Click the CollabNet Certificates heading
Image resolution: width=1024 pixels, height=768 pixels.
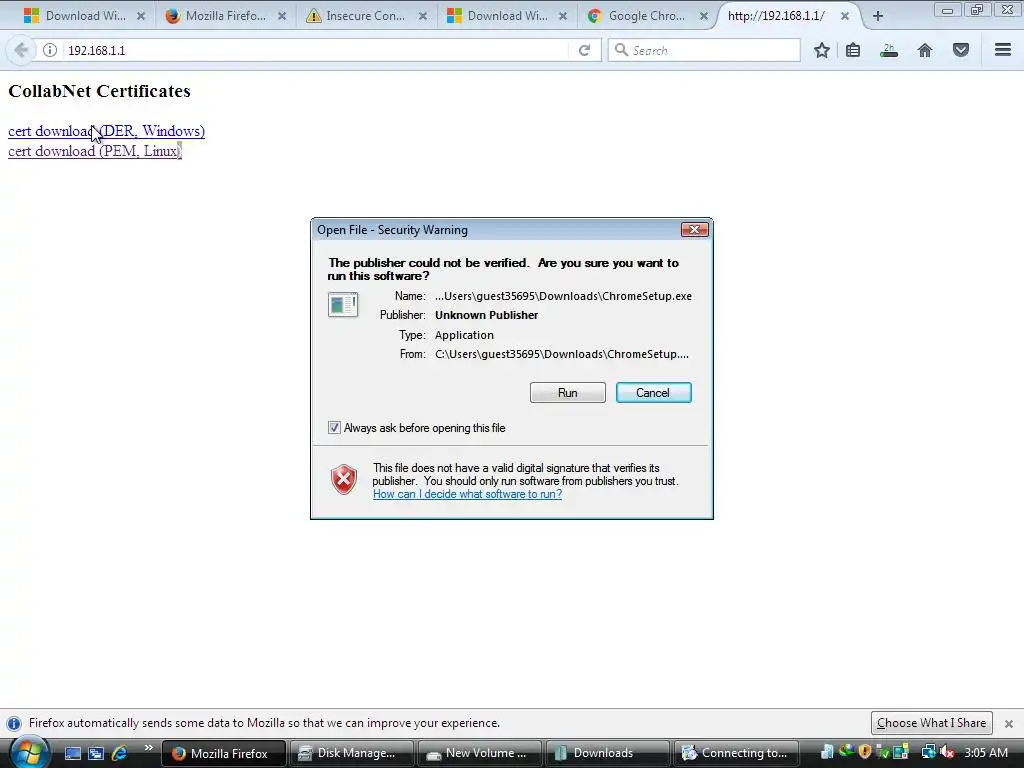99,91
